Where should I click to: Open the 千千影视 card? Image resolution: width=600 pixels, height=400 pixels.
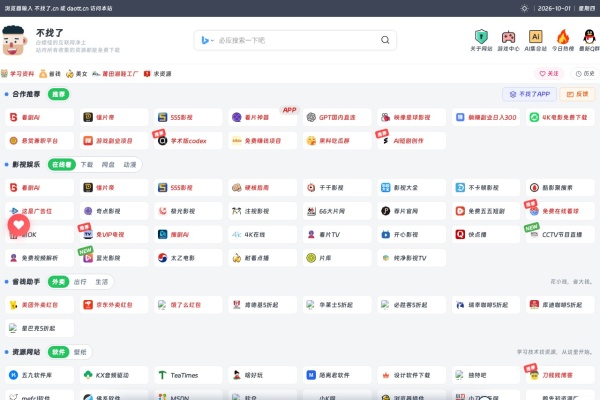point(337,188)
